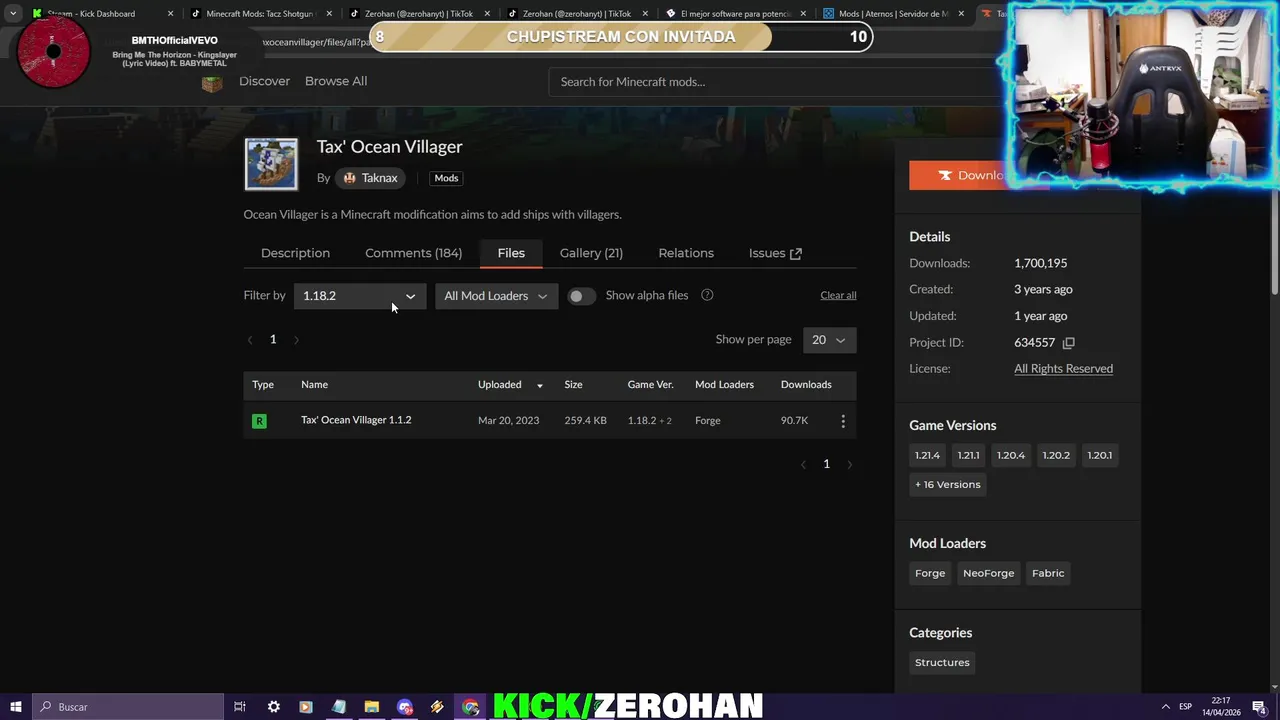The image size is (1280, 720).
Task: Close the Kick Dashboard browser tab
Action: point(170,14)
